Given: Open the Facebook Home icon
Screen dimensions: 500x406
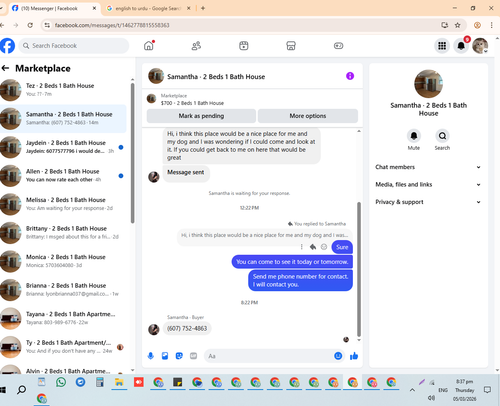Looking at the screenshot, I should click(149, 46).
